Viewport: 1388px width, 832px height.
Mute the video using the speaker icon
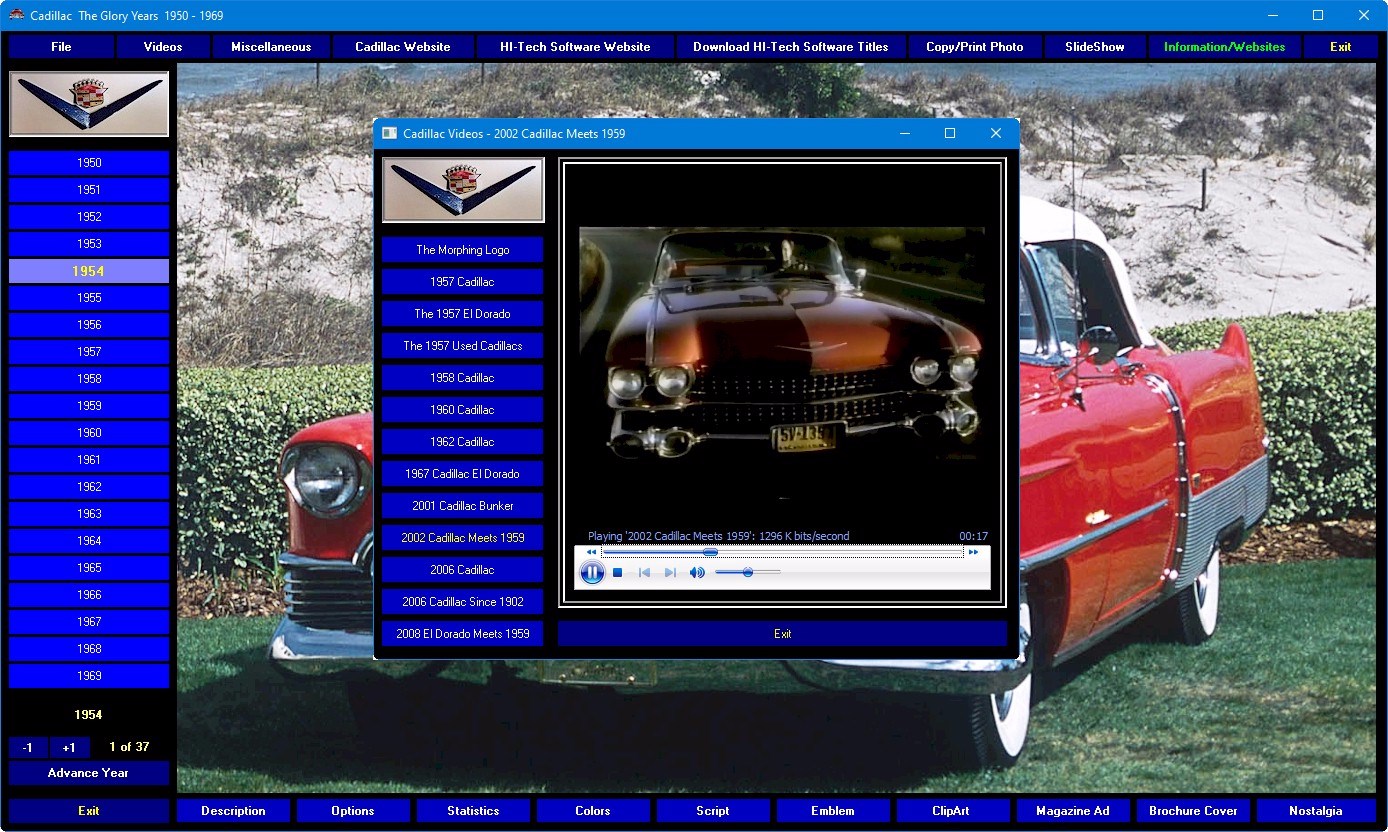[697, 573]
